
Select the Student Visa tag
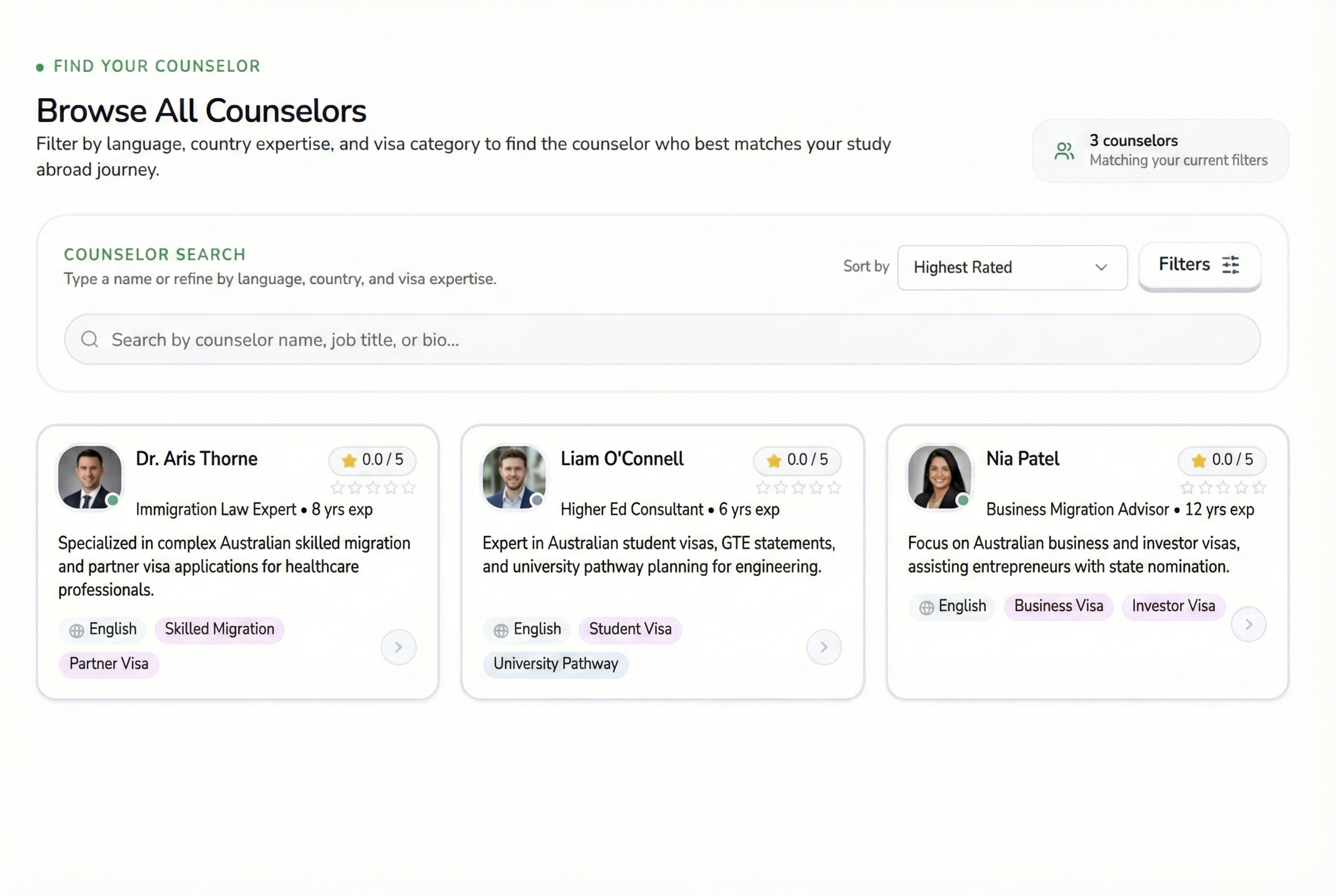(630, 629)
